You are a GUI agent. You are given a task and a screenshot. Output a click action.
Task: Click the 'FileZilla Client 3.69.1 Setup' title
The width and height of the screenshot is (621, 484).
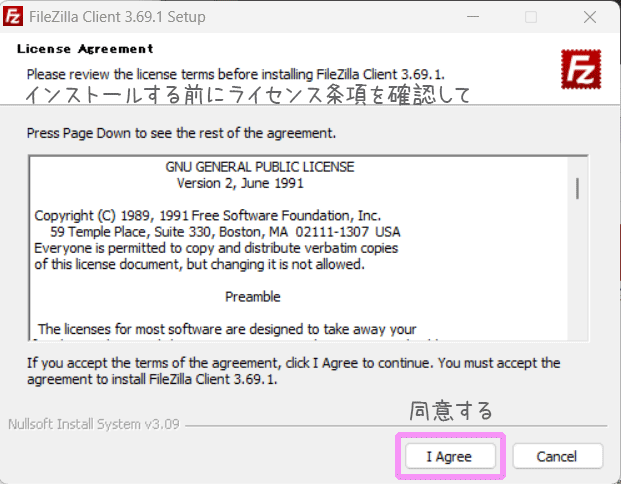click(x=117, y=17)
